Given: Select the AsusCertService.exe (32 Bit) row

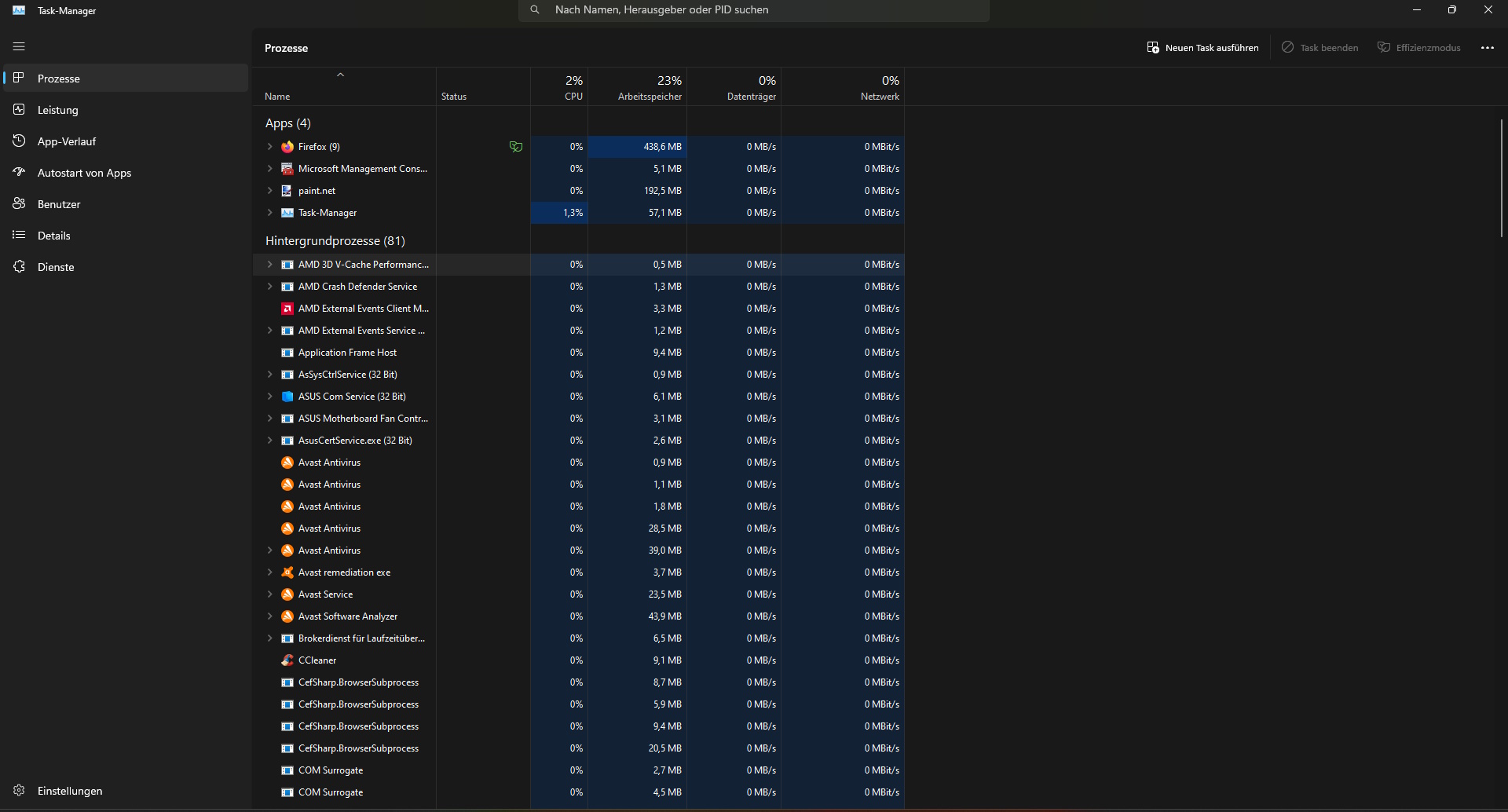Looking at the screenshot, I should (579, 441).
